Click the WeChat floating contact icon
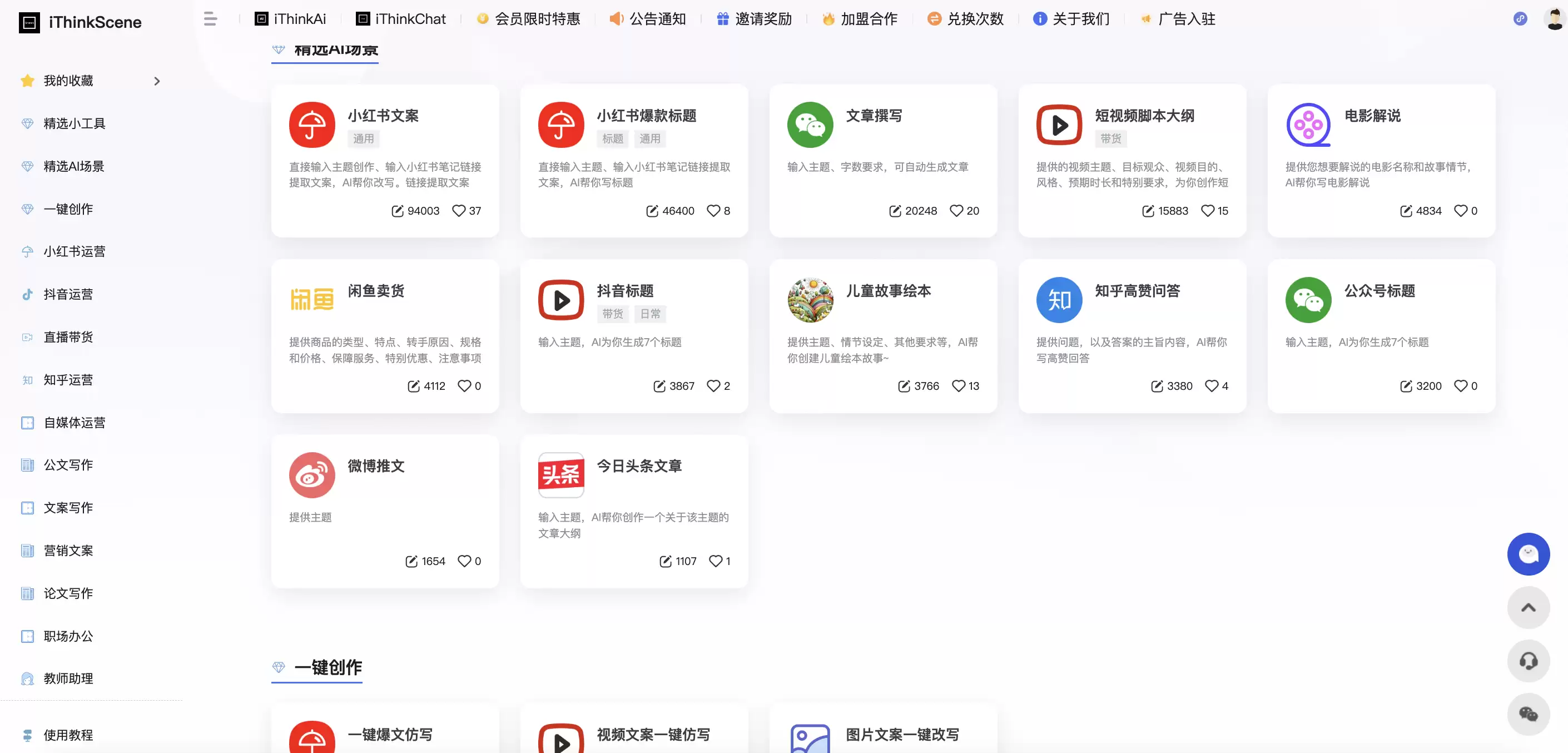Viewport: 1568px width, 753px height. coord(1528,714)
